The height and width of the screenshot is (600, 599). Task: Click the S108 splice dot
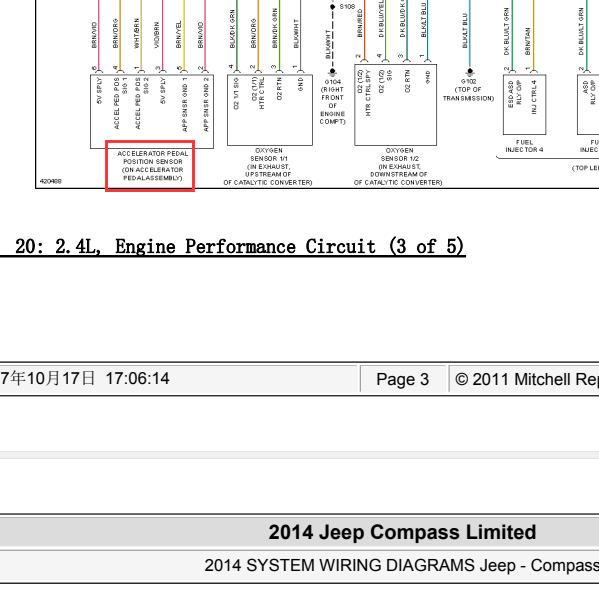click(x=332, y=7)
